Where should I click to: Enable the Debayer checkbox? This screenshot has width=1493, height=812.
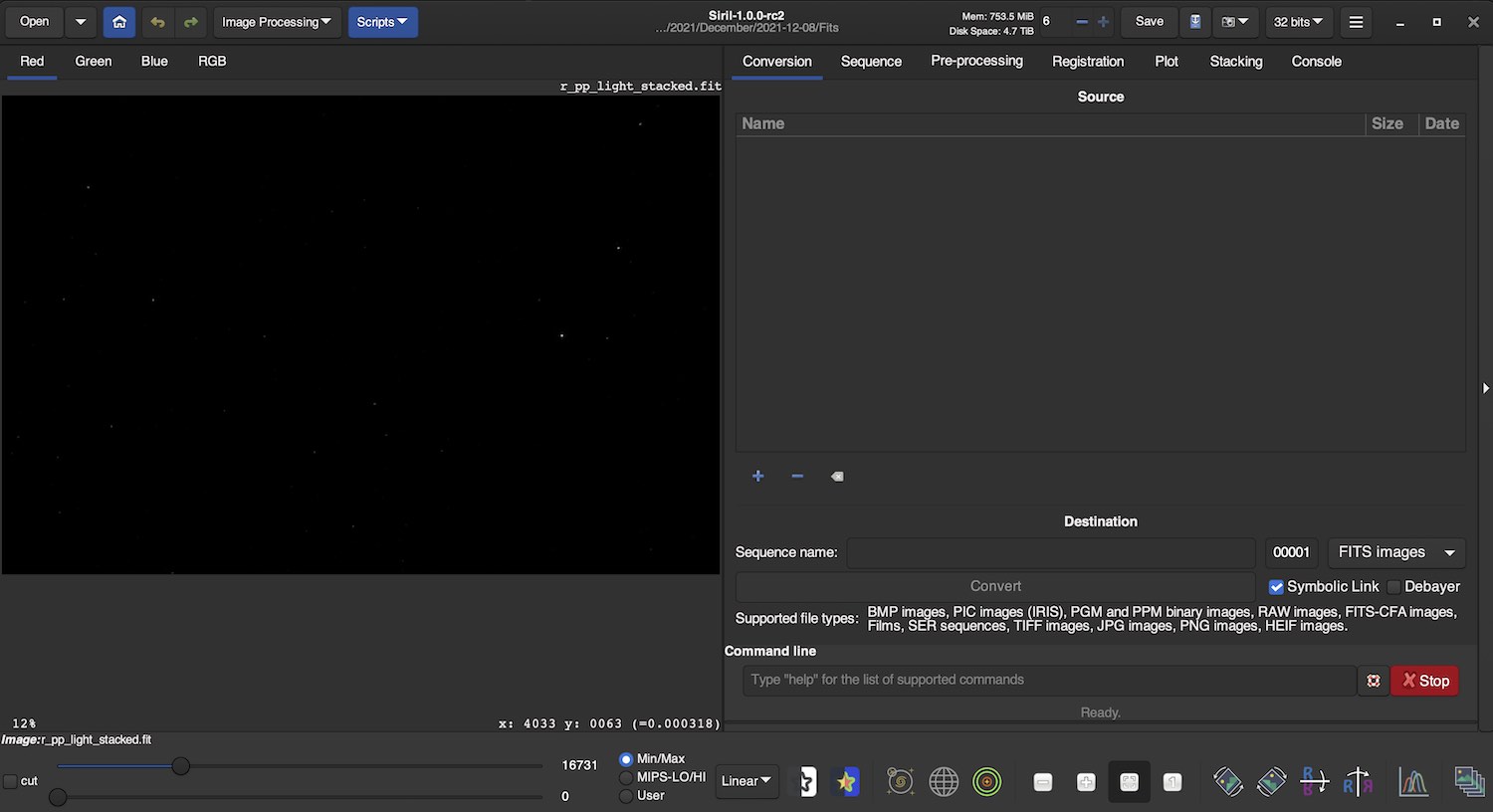point(1393,587)
